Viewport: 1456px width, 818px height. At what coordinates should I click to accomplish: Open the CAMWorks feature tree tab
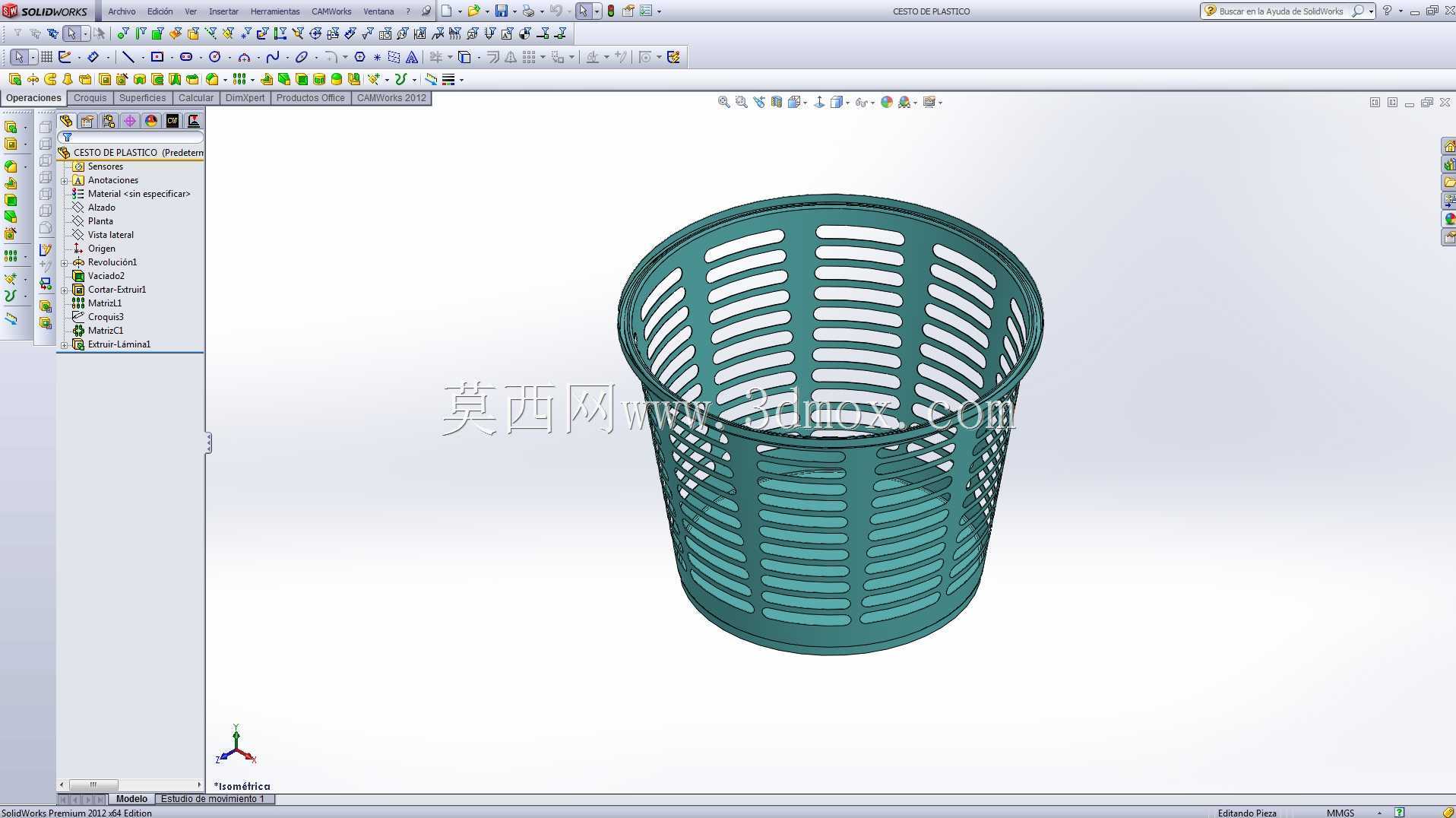coord(173,121)
